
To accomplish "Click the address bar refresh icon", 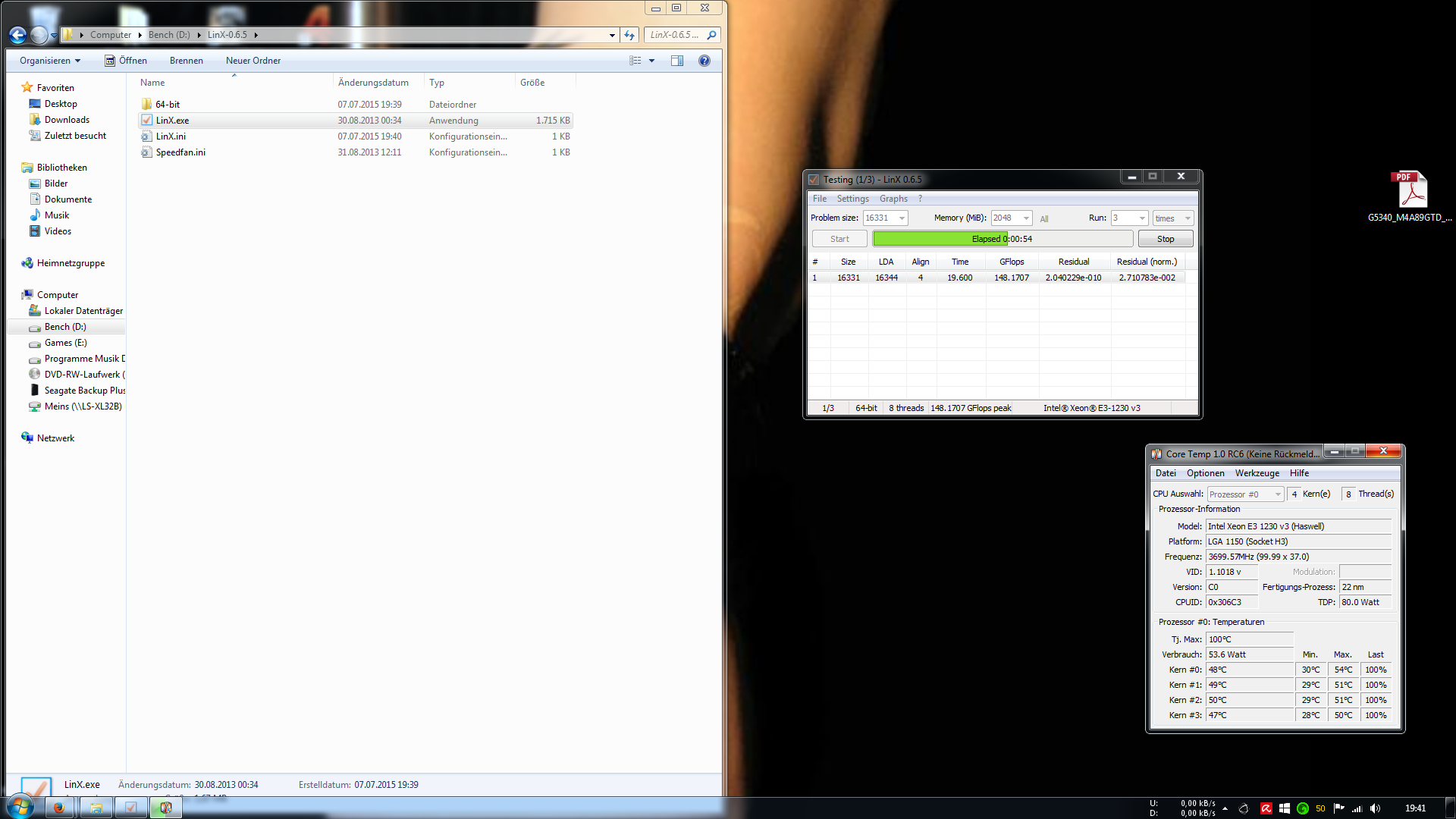I will click(x=629, y=35).
